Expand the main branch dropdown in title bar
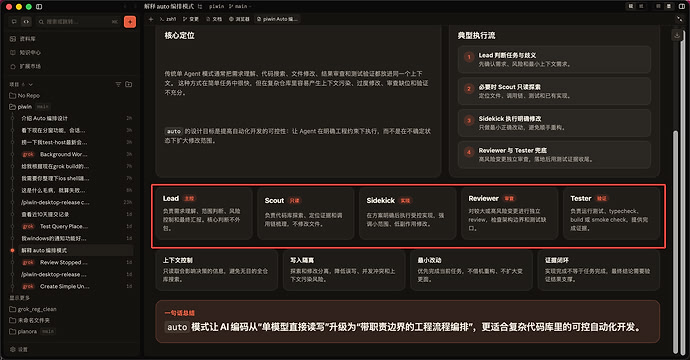Viewport: 690px width, 360px height. (240, 7)
